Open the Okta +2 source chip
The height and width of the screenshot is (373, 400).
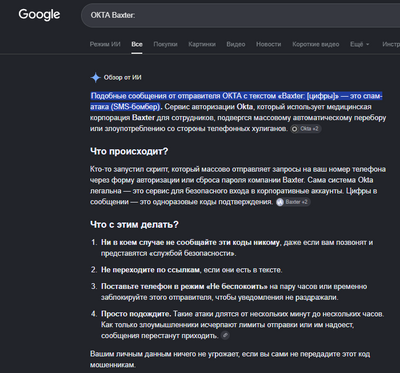(x=306, y=129)
